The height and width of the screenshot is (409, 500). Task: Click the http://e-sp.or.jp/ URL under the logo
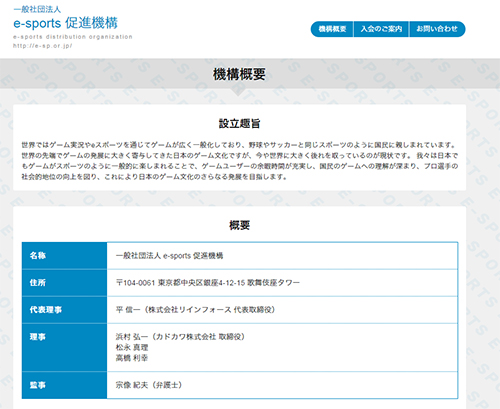coord(43,46)
